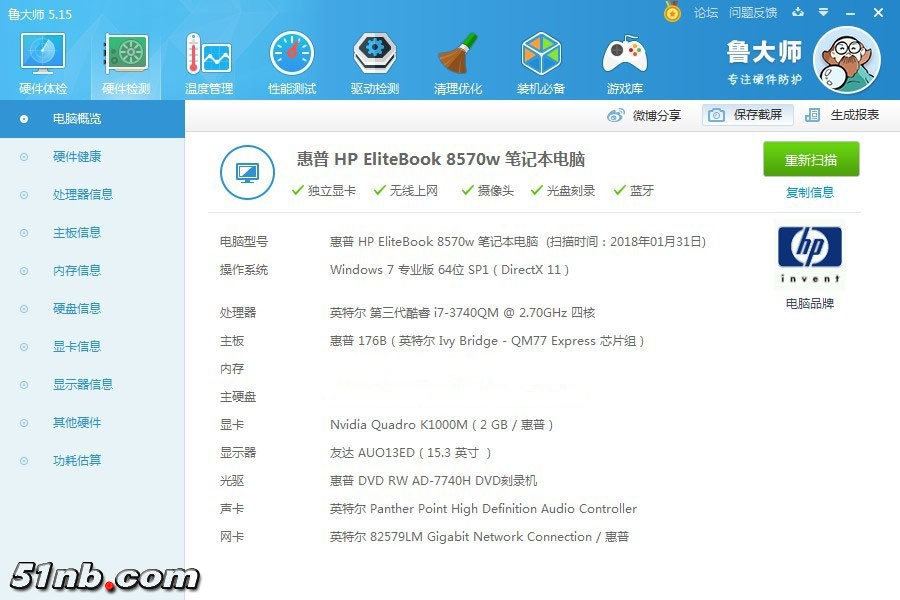Share via 微博分享 Weibo icon

(643, 115)
